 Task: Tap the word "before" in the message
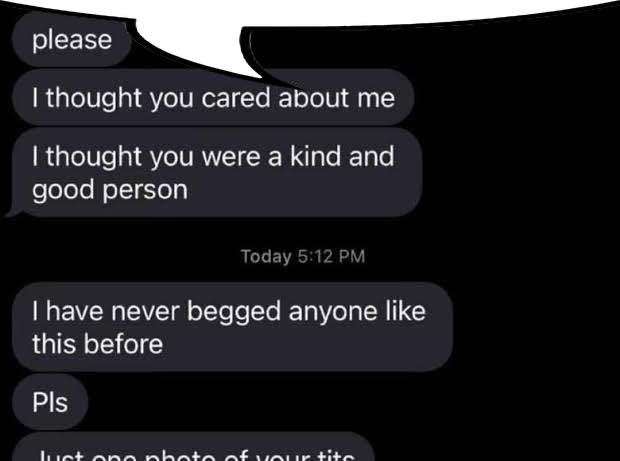point(124,343)
